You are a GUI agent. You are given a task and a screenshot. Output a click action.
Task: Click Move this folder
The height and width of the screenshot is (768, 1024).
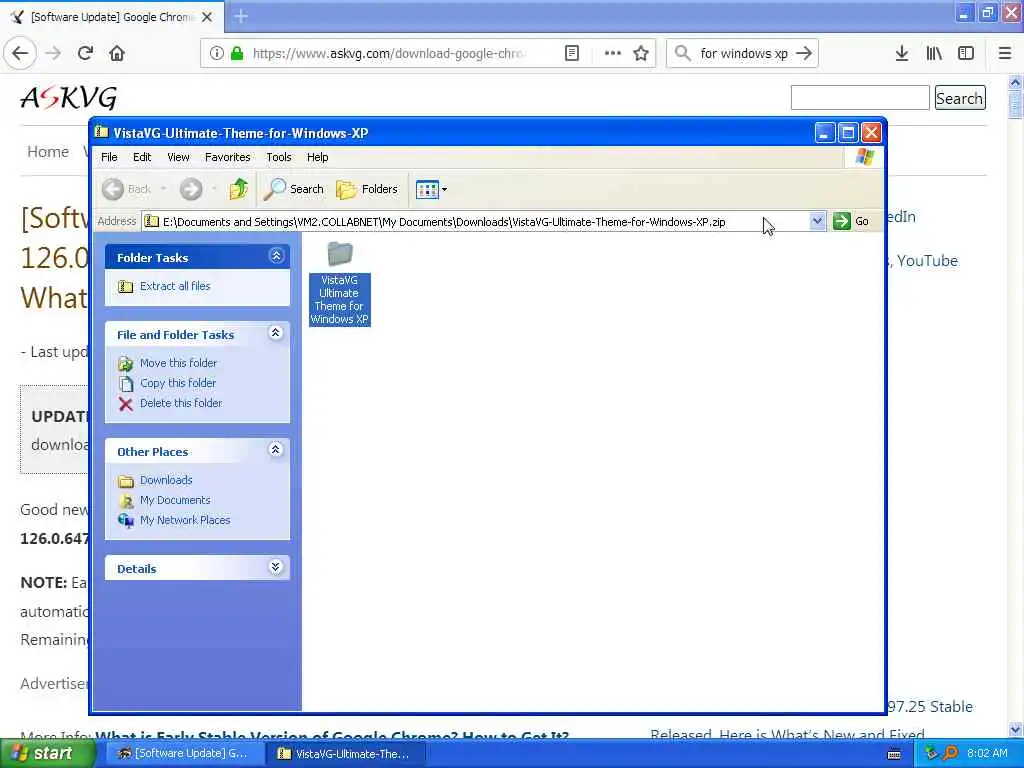click(x=178, y=363)
